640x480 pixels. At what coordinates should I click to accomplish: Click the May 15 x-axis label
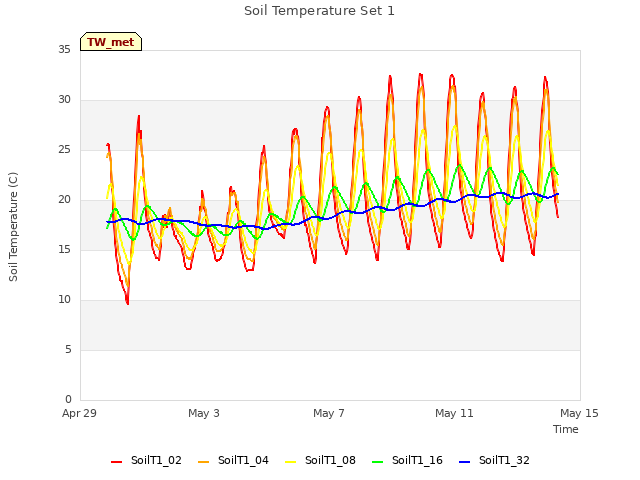tap(579, 413)
